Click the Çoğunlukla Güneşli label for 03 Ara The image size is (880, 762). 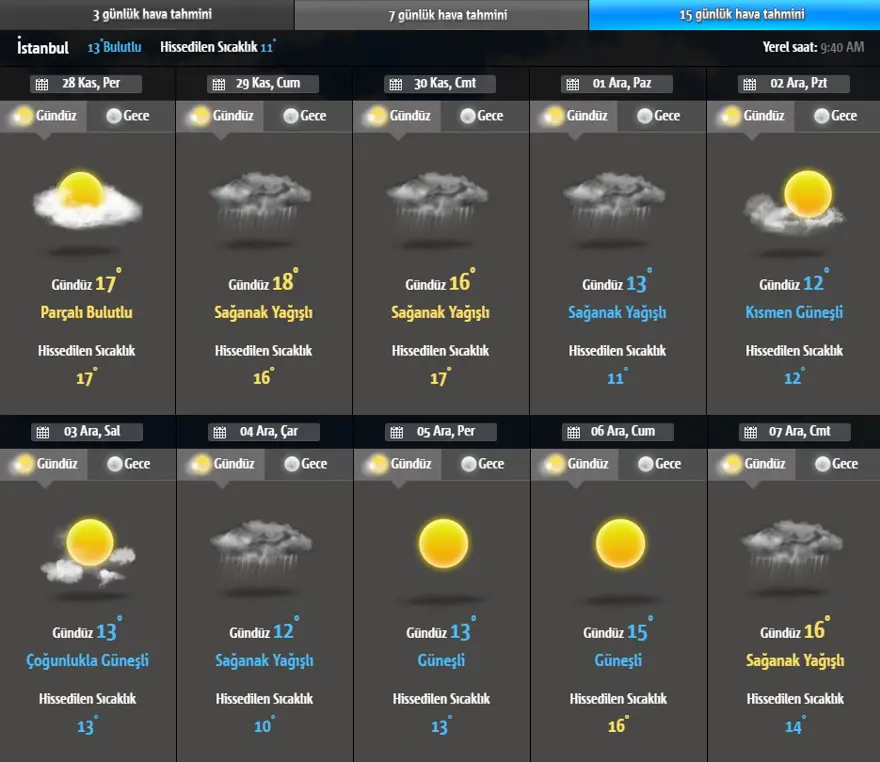pos(88,661)
